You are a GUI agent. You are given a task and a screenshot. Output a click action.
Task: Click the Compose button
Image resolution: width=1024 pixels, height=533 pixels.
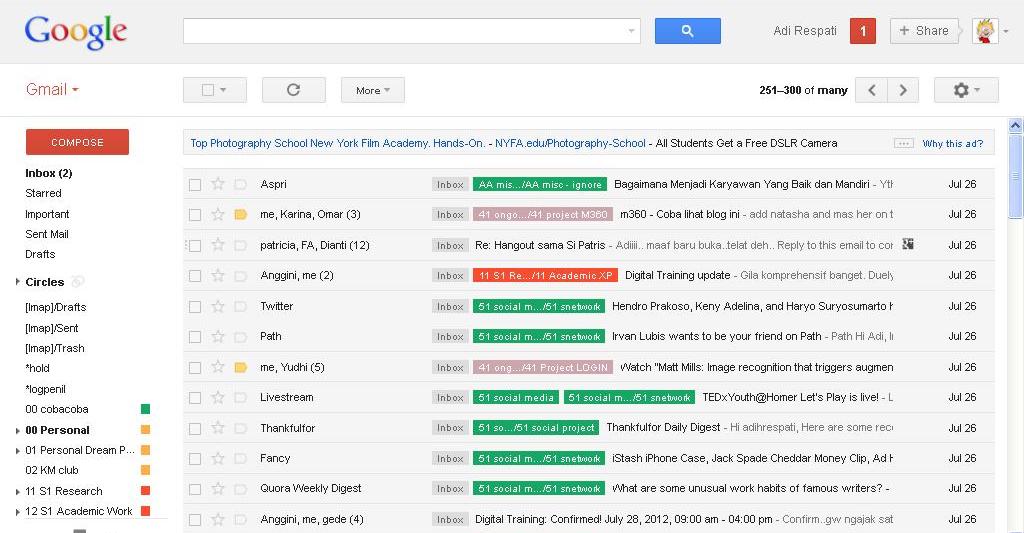(77, 142)
